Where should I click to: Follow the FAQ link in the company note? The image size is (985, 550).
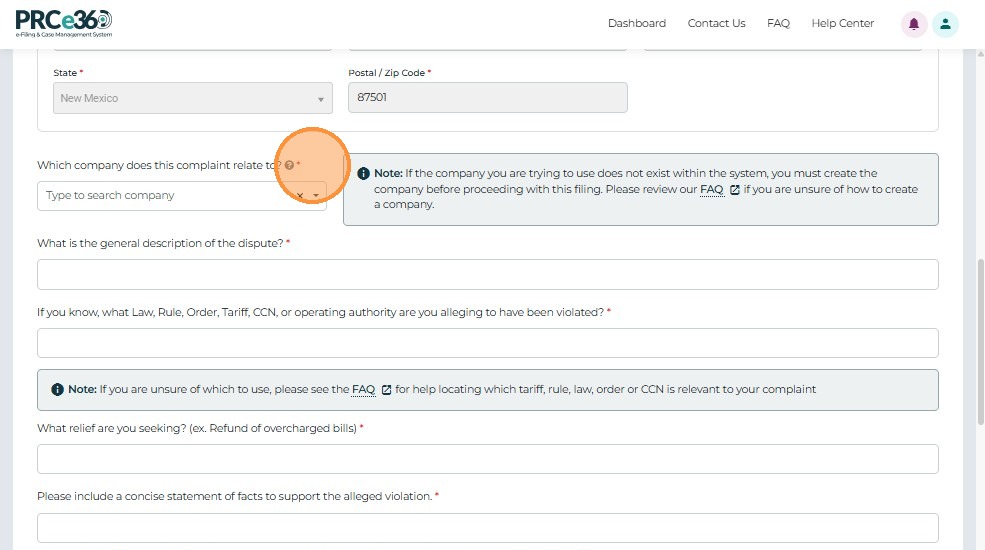pos(712,189)
